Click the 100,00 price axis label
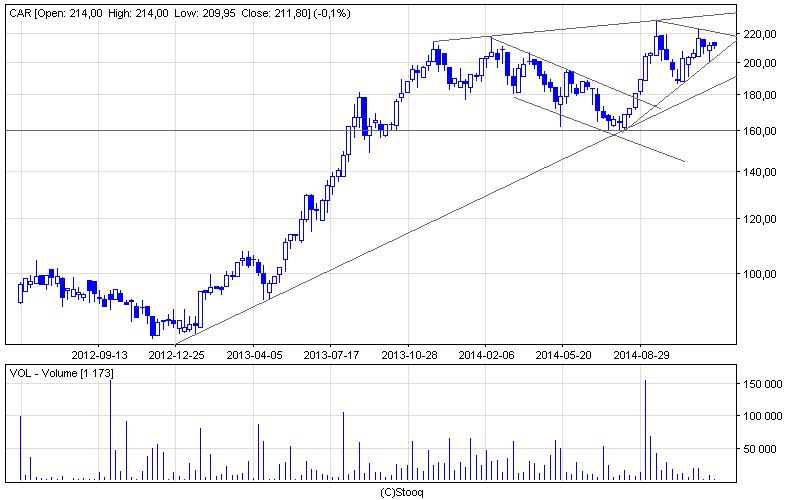Image resolution: width=800 pixels, height=500 pixels. pos(760,274)
